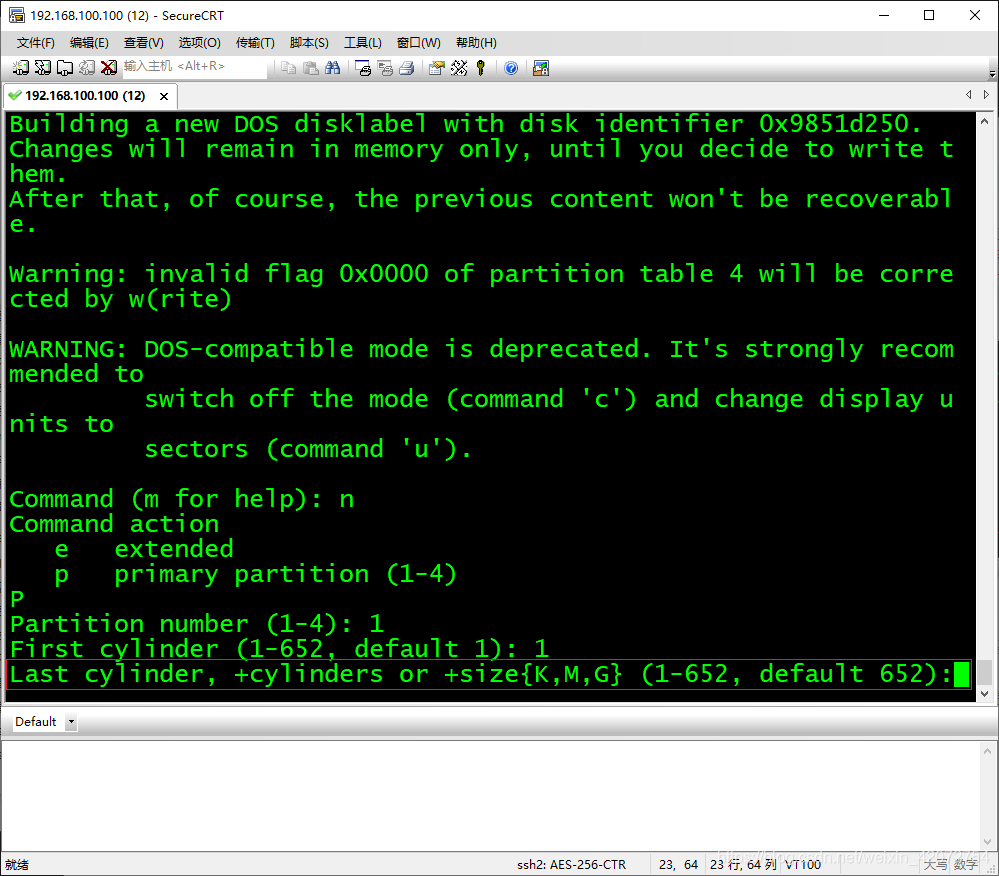The image size is (999, 876).
Task: Expand the Default button bar dropdown
Action: [x=71, y=722]
